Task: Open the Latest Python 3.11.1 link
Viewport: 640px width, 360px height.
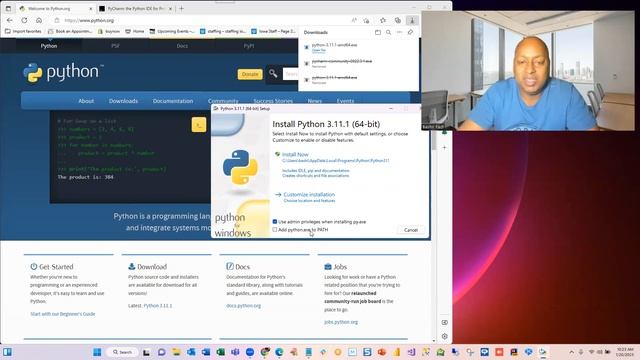Action: [158, 306]
